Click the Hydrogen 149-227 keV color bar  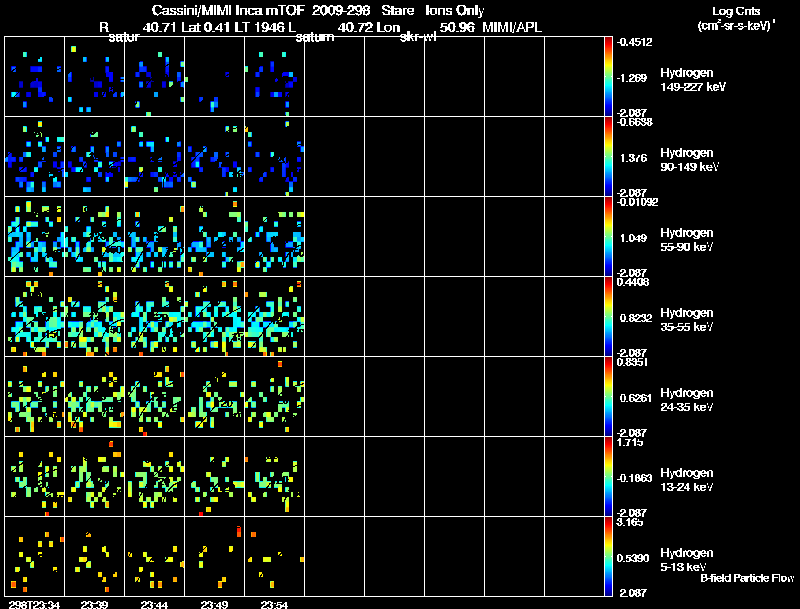pos(609,77)
